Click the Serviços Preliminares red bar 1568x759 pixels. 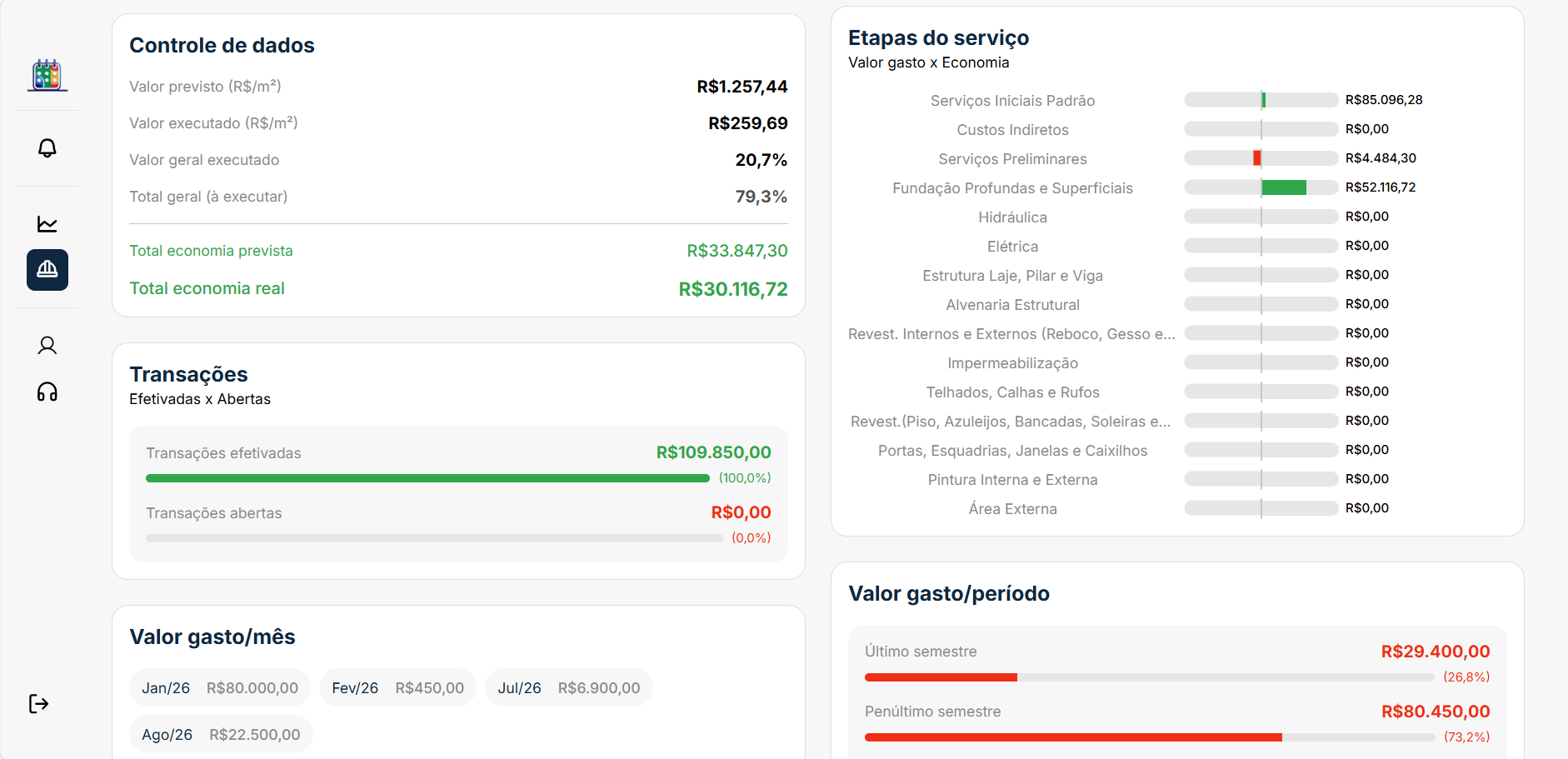click(x=1257, y=158)
